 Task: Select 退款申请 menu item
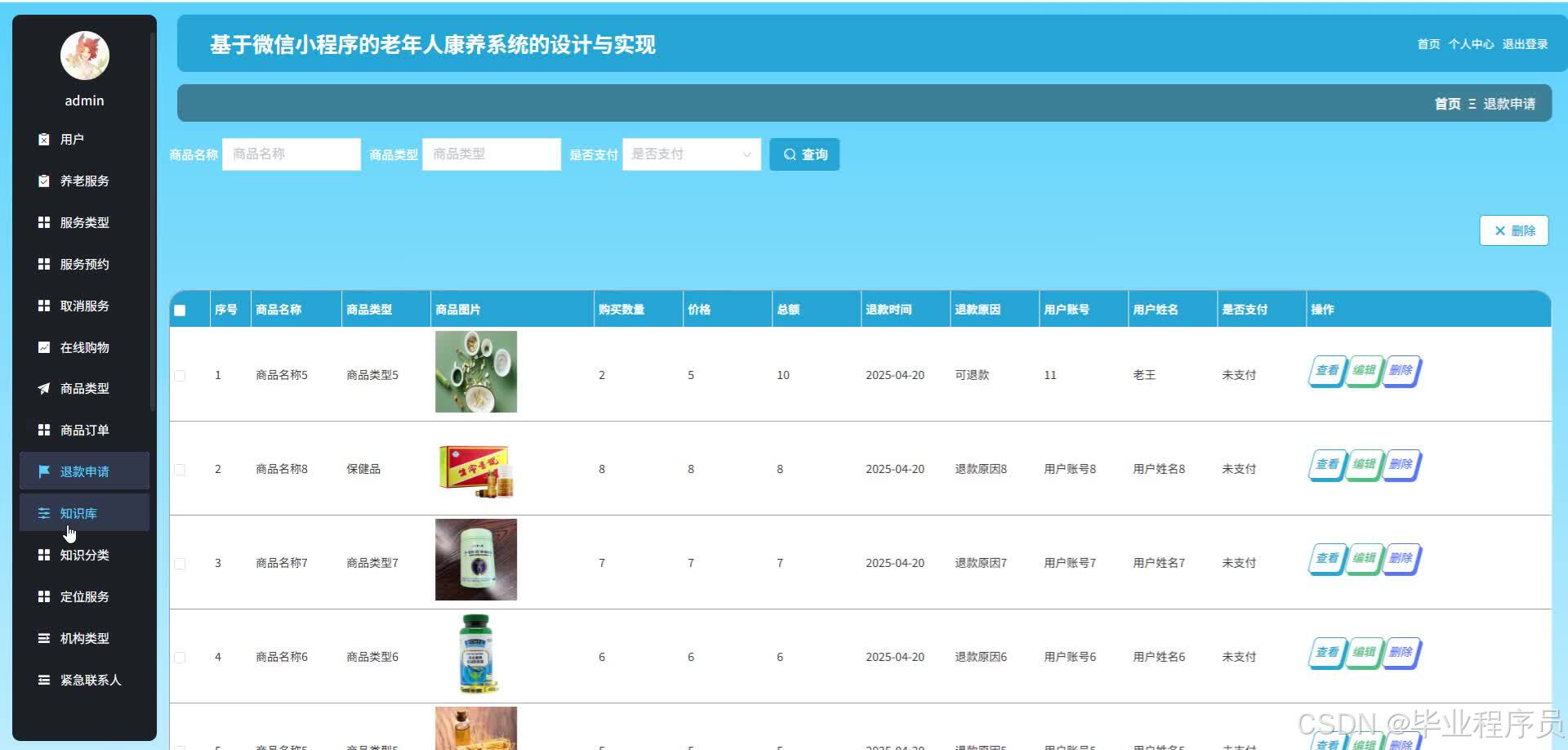84,471
